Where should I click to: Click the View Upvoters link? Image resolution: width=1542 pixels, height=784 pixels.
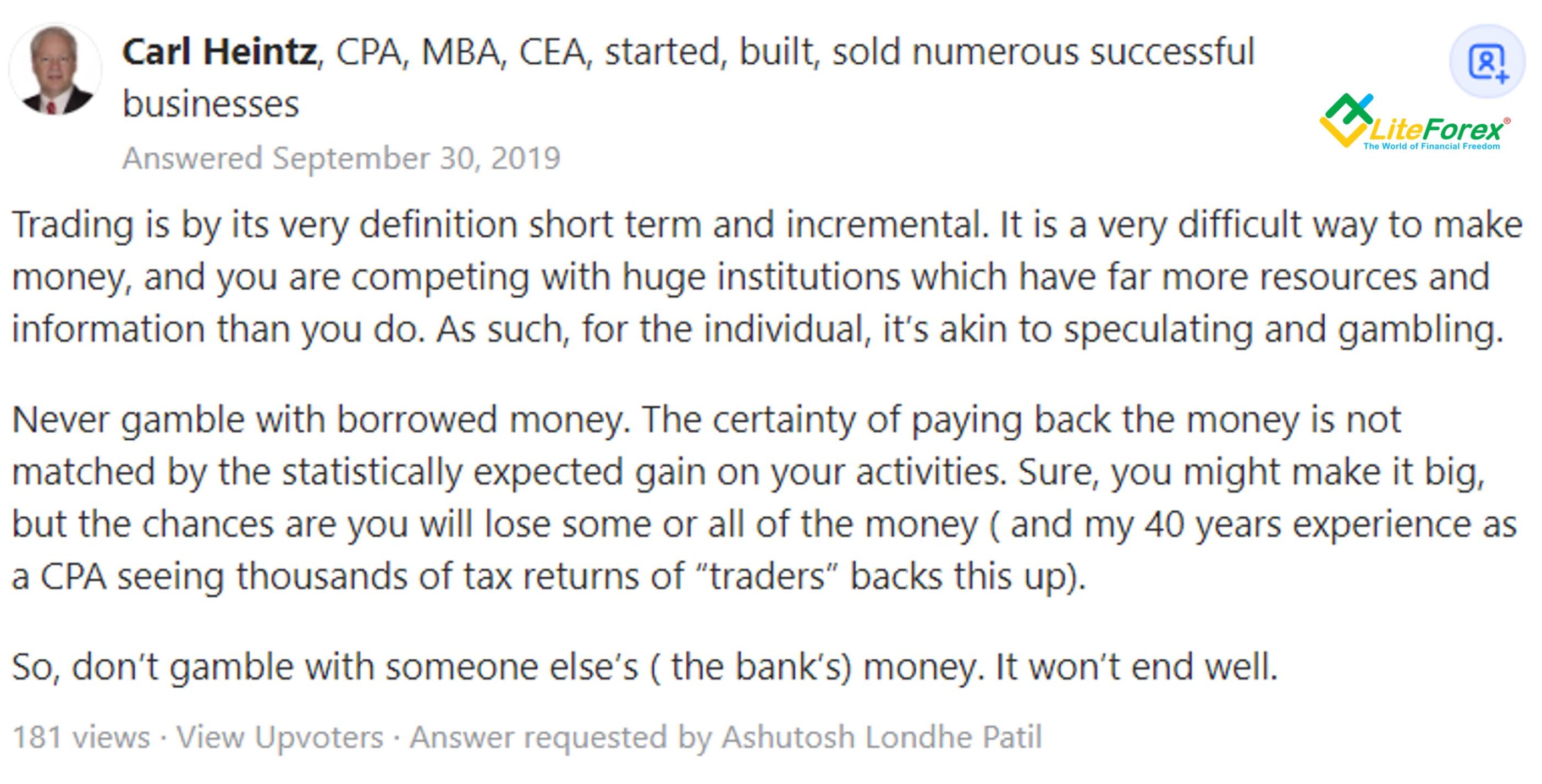coord(279,737)
